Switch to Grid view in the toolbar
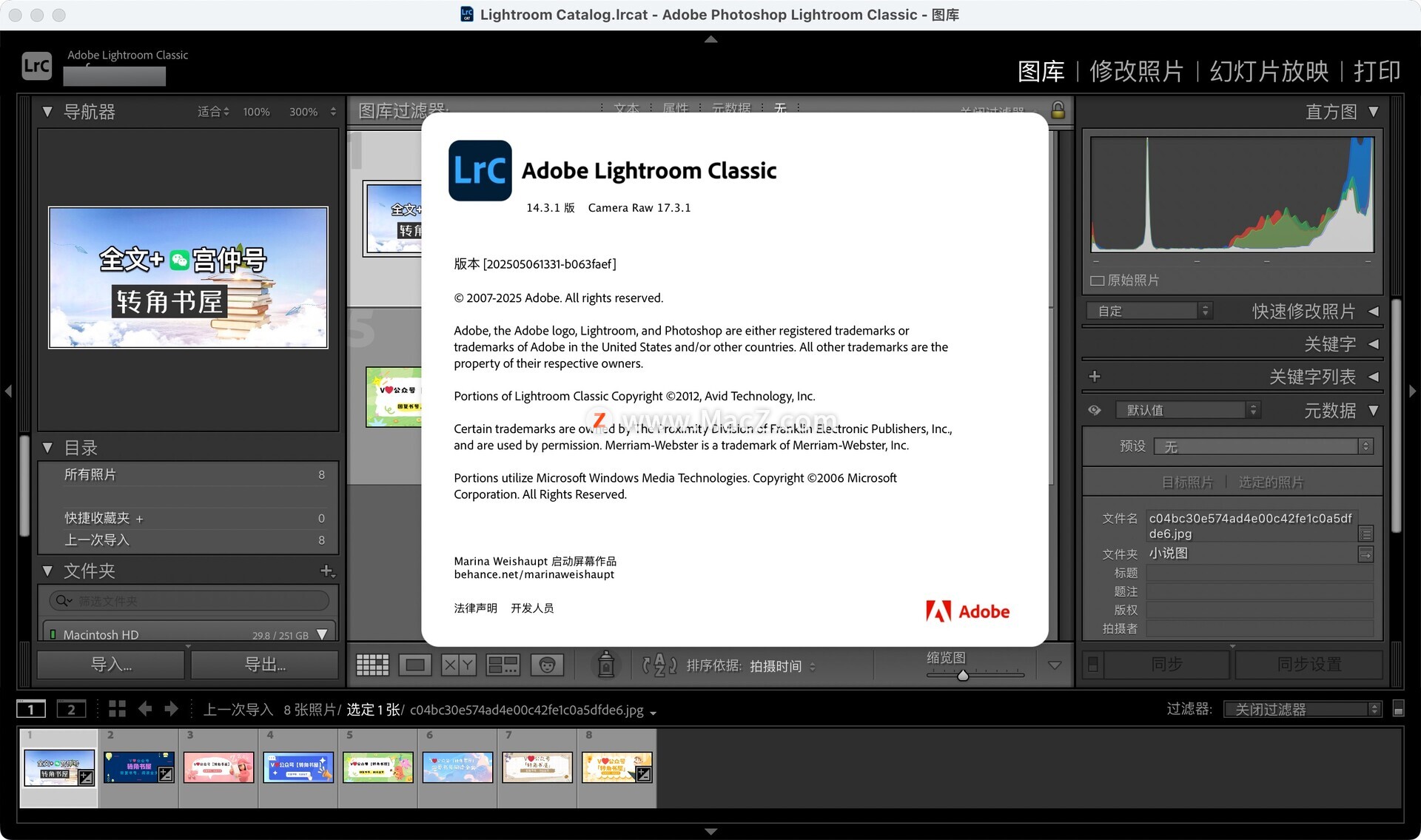The image size is (1421, 840). (x=372, y=665)
